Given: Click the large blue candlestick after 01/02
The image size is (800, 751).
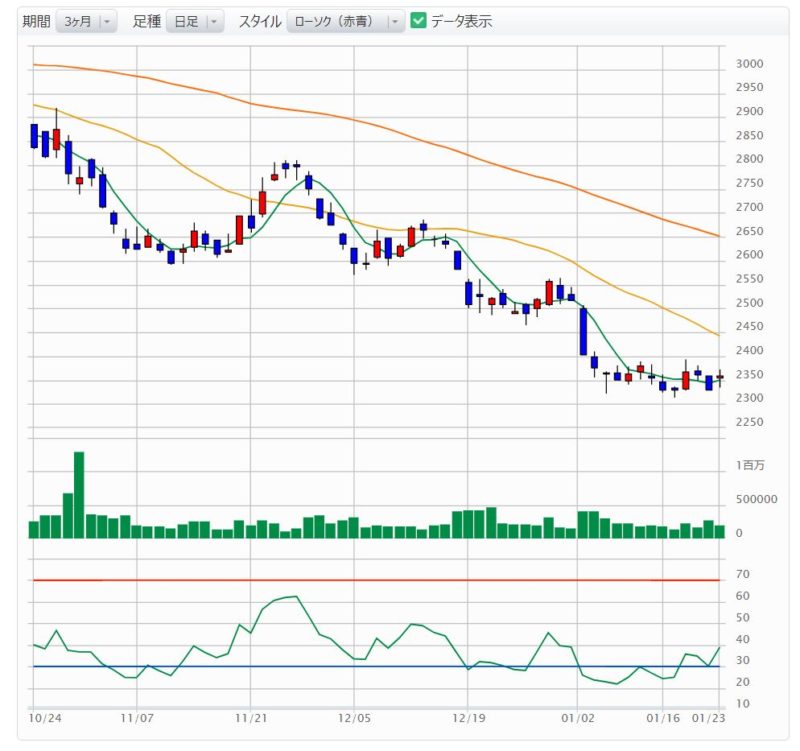Looking at the screenshot, I should click(x=583, y=332).
